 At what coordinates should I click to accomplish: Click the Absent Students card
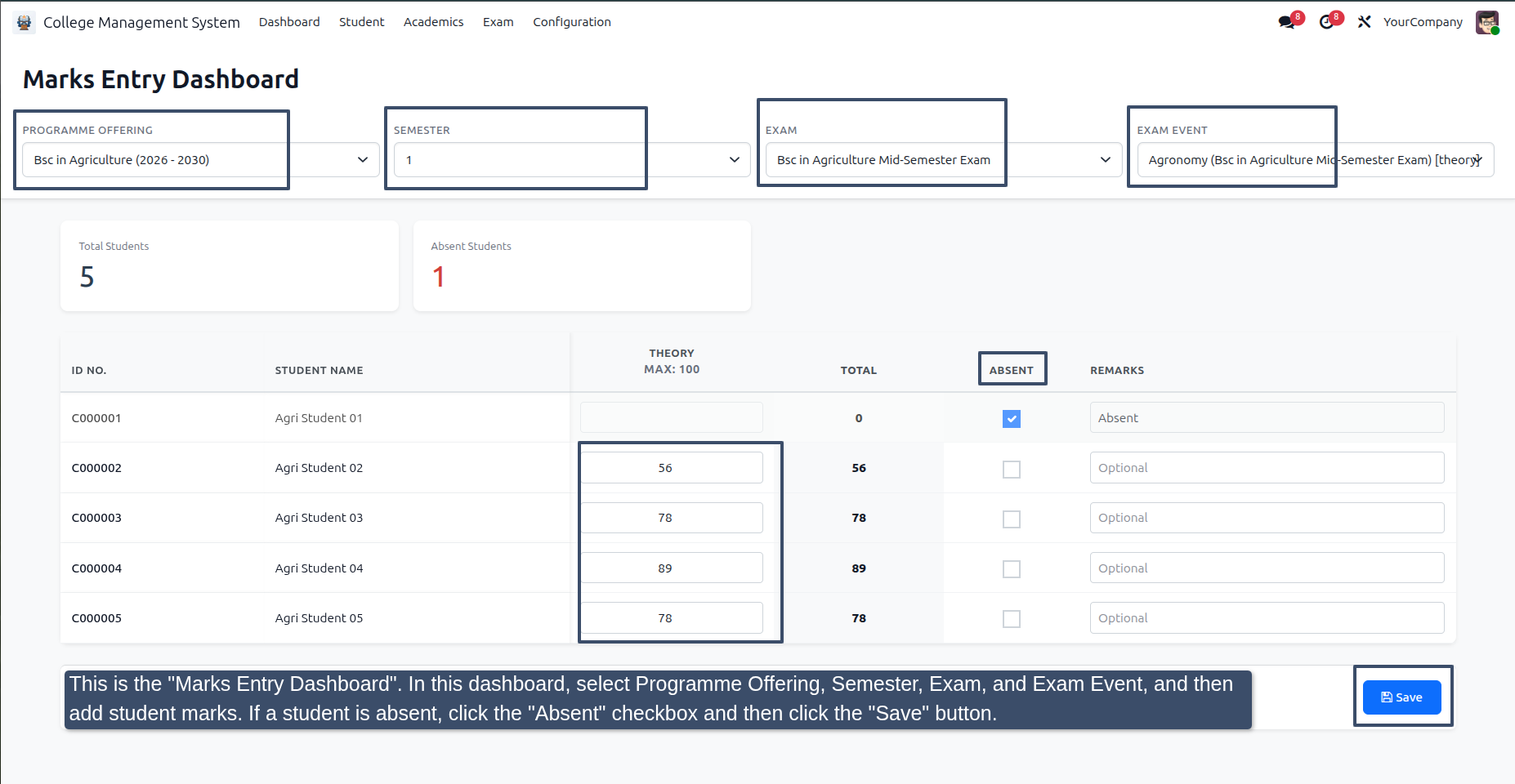click(x=582, y=266)
